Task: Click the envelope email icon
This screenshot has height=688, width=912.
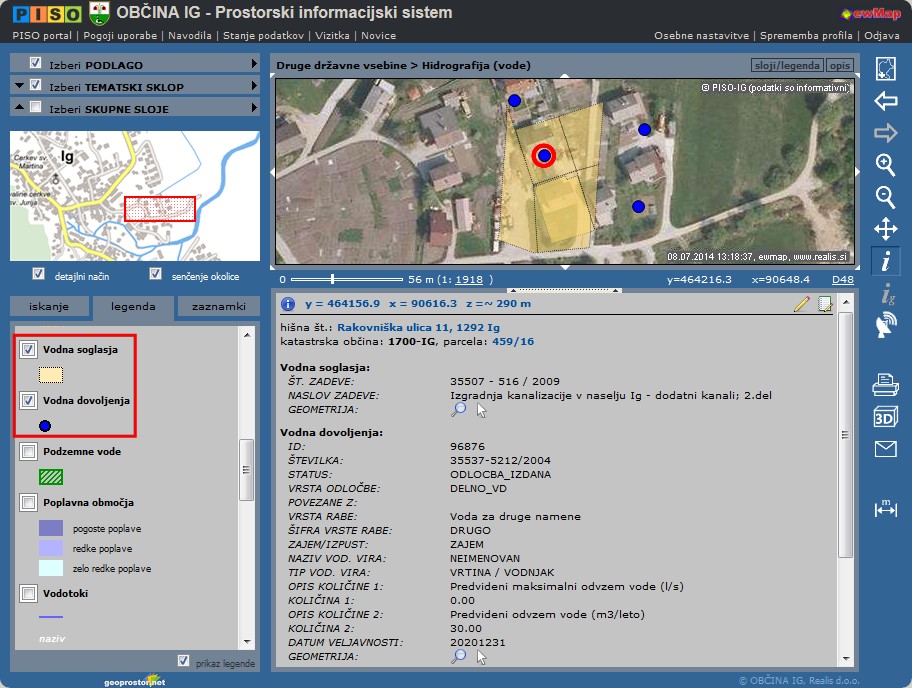Action: point(885,449)
